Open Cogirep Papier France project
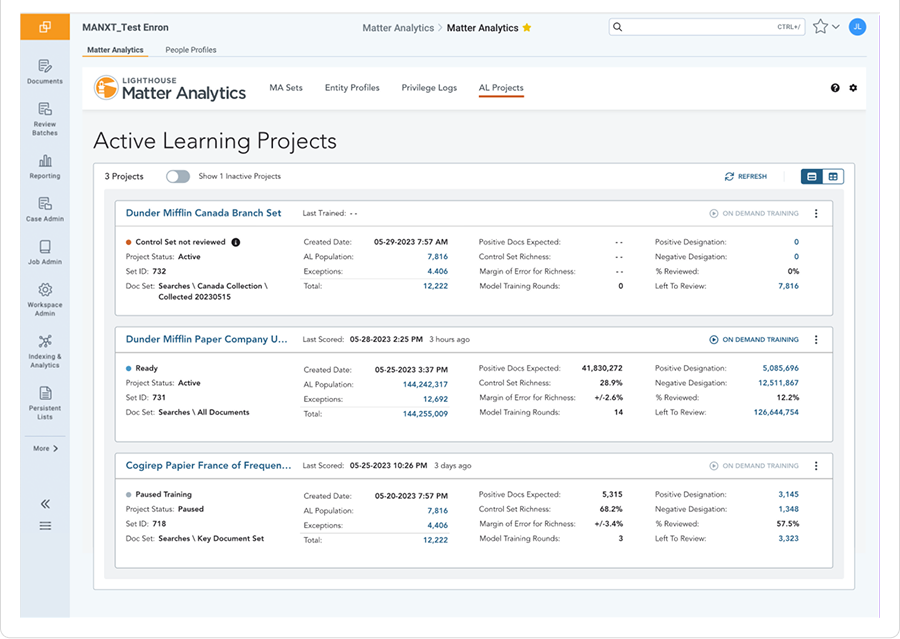This screenshot has width=900, height=639. click(x=208, y=466)
